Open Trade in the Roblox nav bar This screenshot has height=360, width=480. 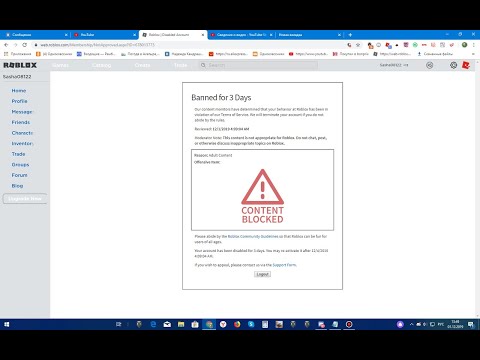(180, 65)
